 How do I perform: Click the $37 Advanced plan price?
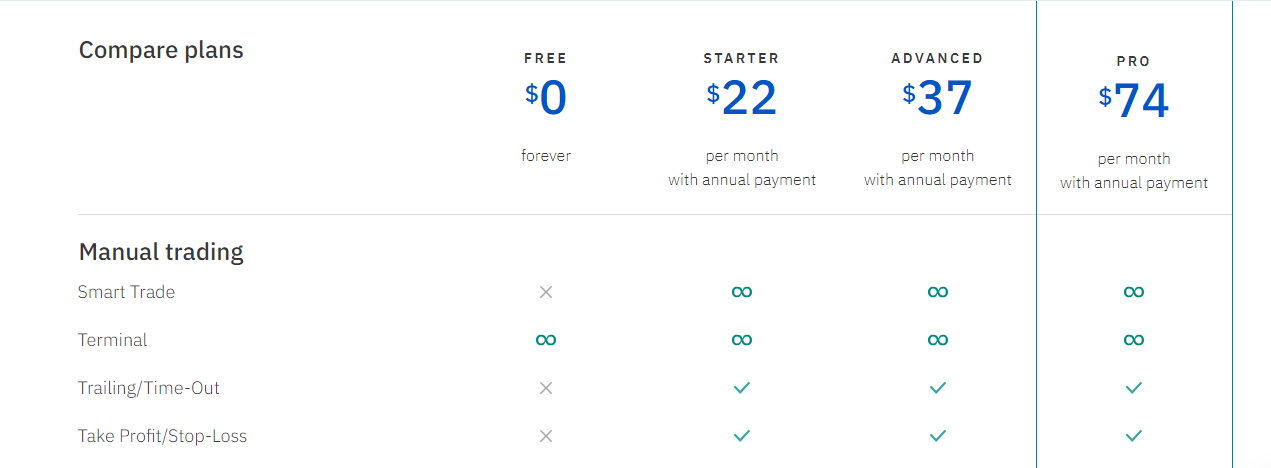click(938, 97)
